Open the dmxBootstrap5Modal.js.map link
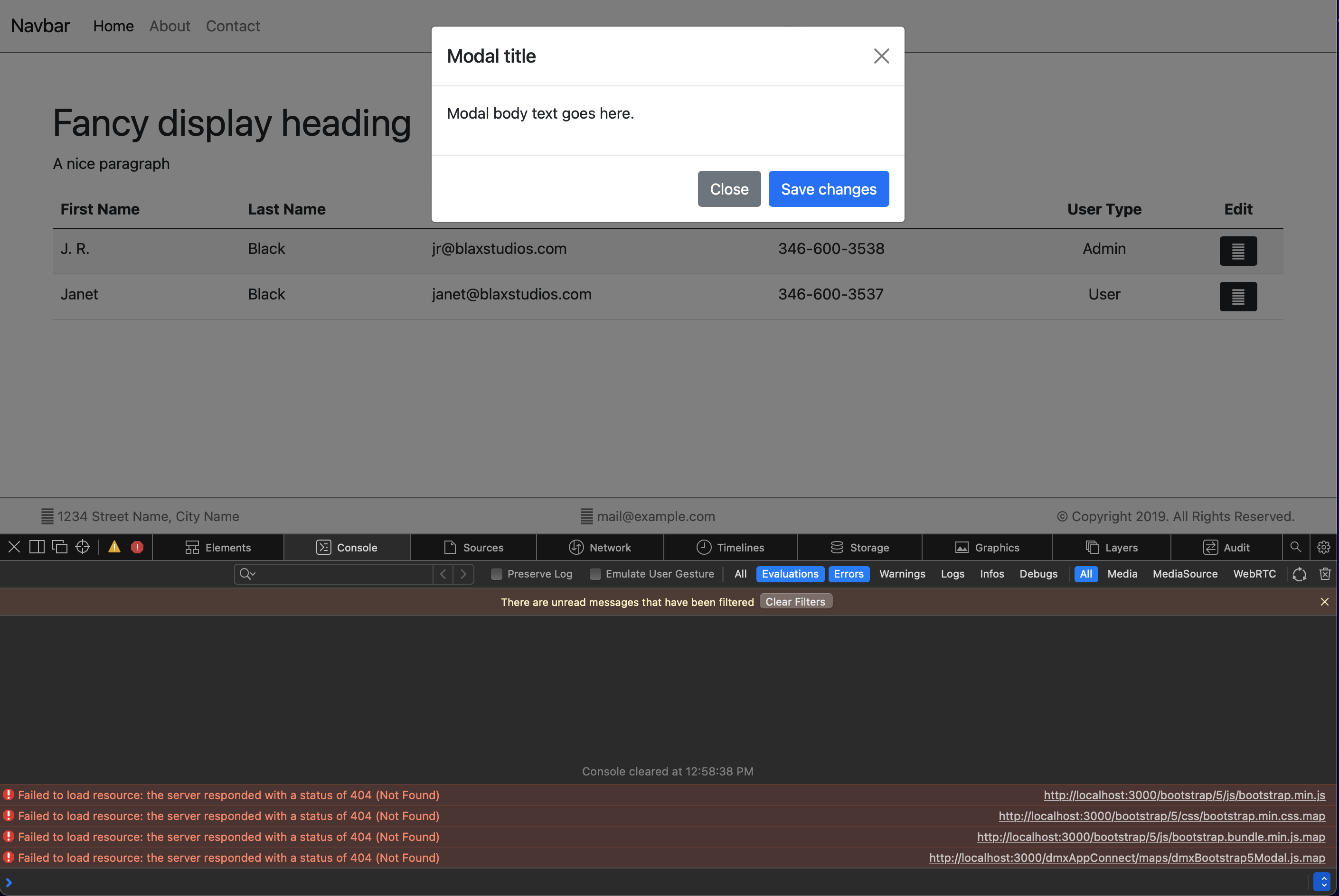The width and height of the screenshot is (1339, 896). pyautogui.click(x=1127, y=857)
